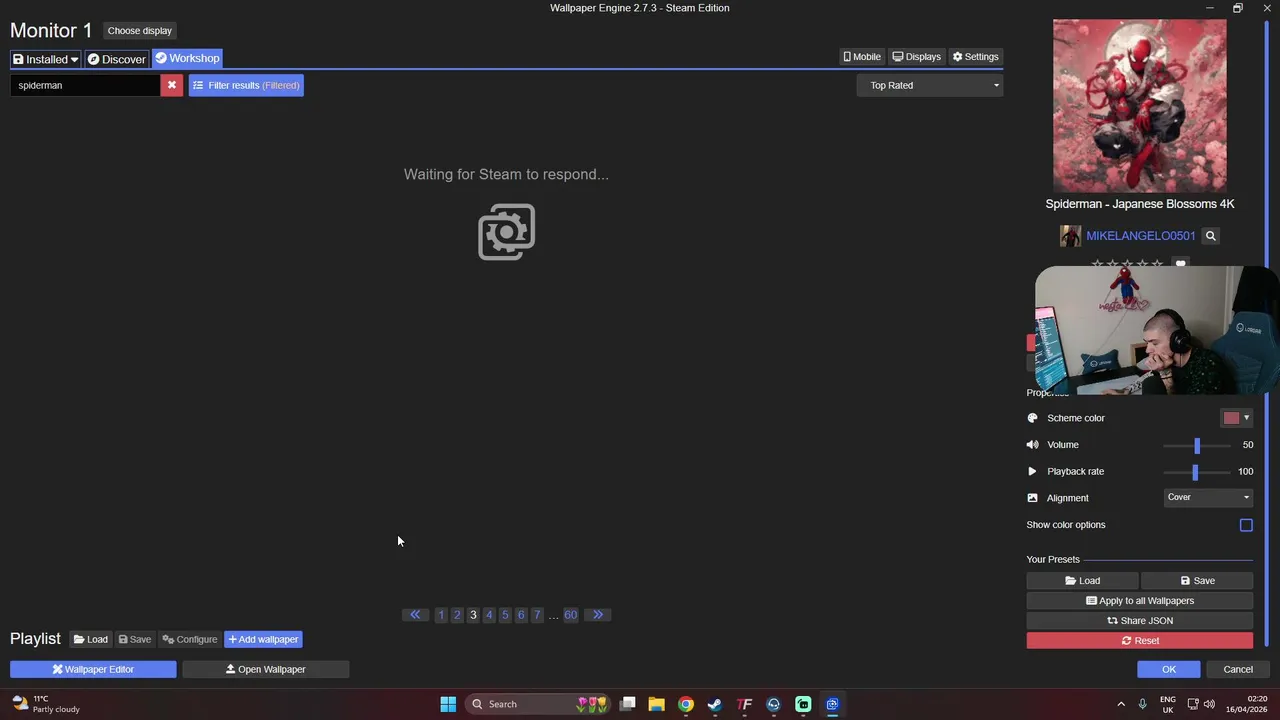
Task: Switch to the Discover tab
Action: [116, 59]
